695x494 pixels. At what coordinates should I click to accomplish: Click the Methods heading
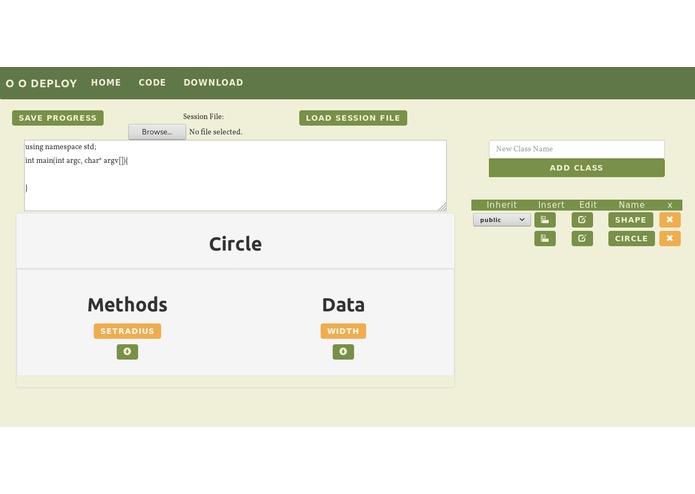127,305
